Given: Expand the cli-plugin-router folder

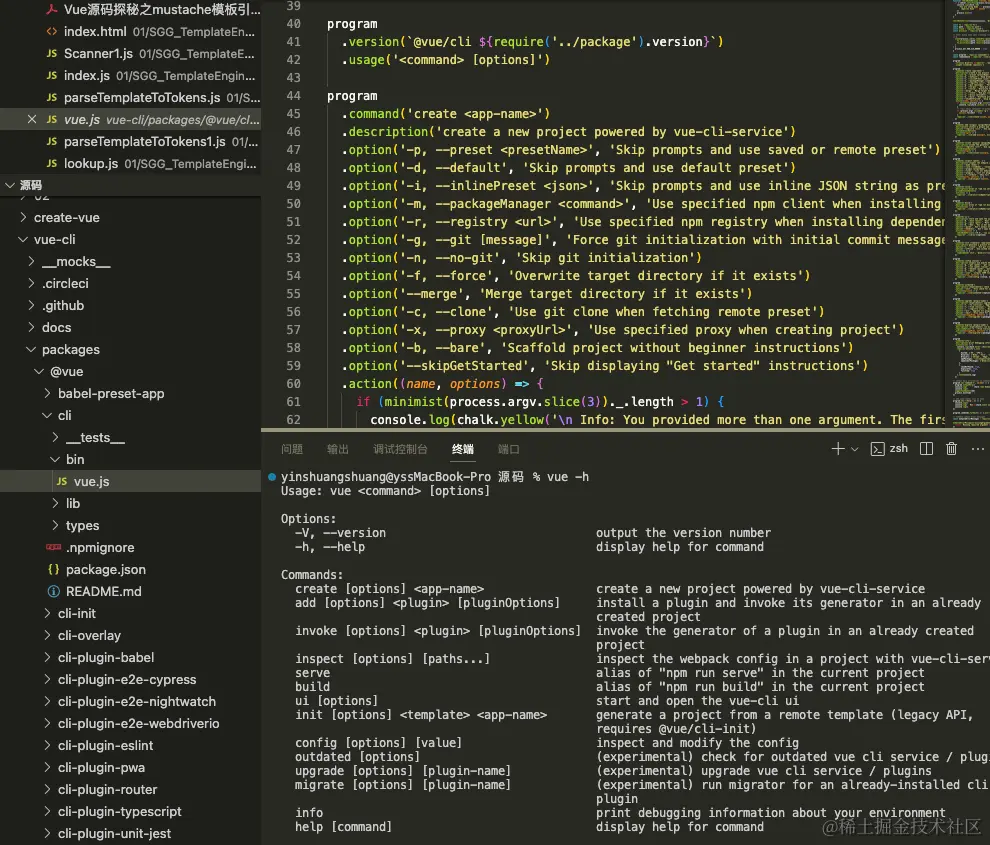Looking at the screenshot, I should click(x=130, y=789).
